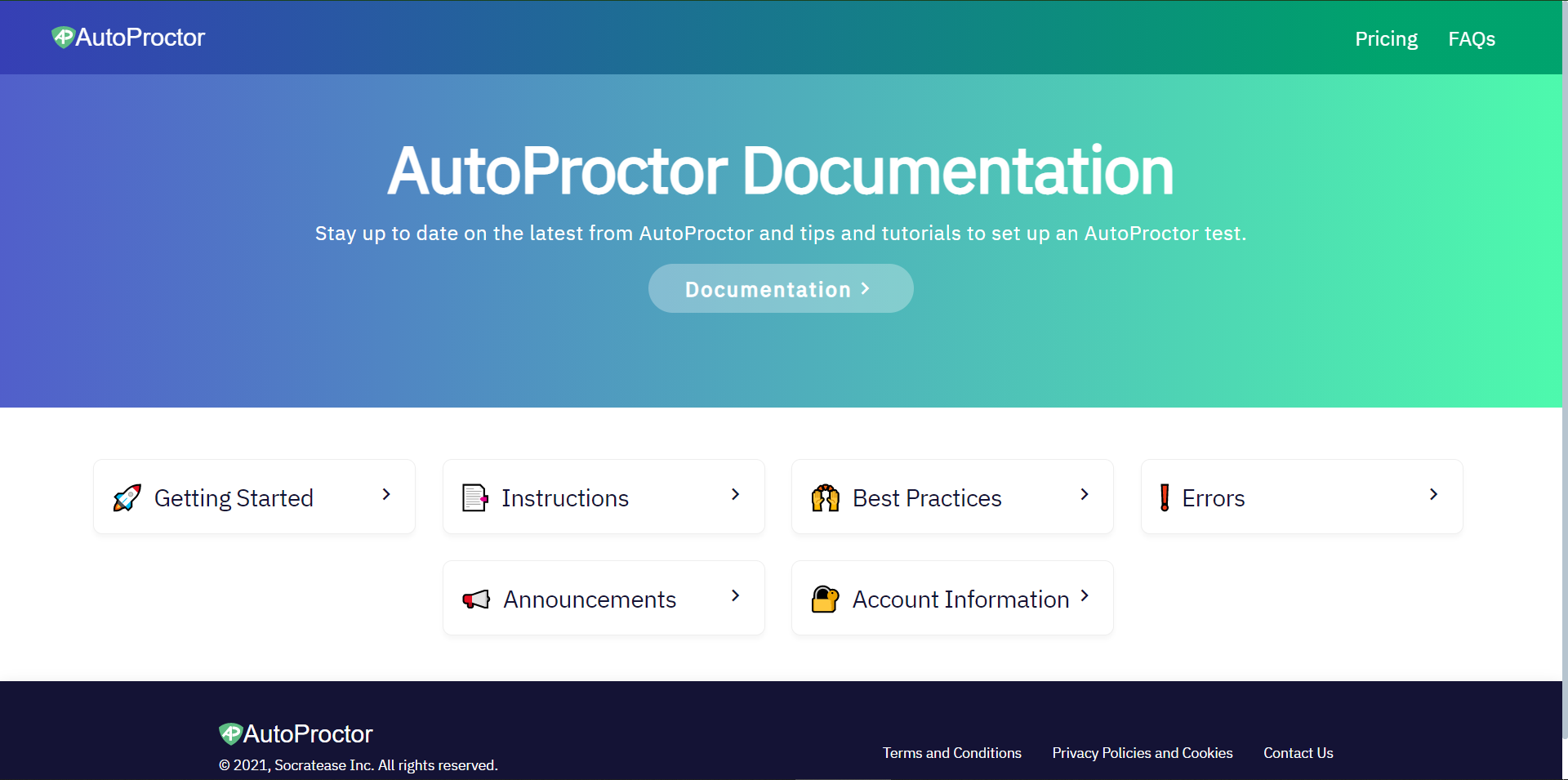The width and height of the screenshot is (1568, 780).
Task: Open the Instructions card chevron arrow
Action: click(735, 495)
